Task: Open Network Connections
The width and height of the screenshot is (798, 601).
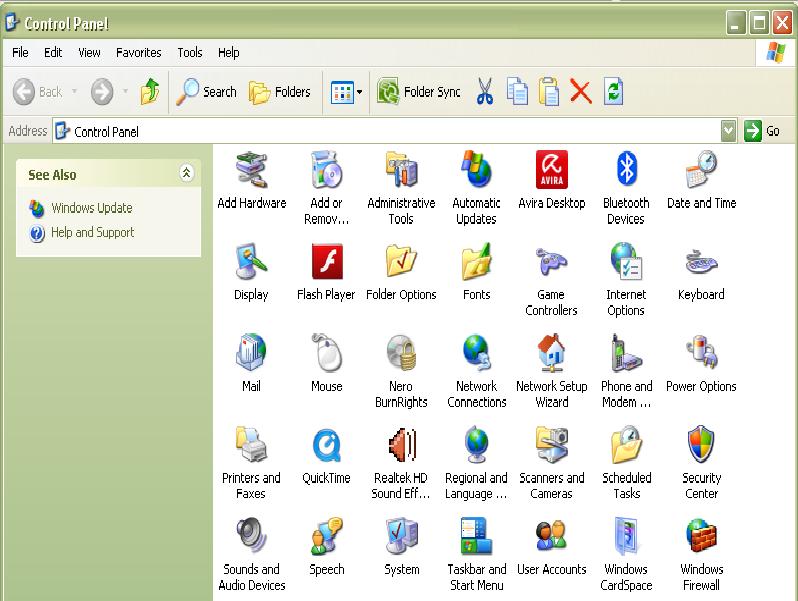Action: click(x=477, y=371)
